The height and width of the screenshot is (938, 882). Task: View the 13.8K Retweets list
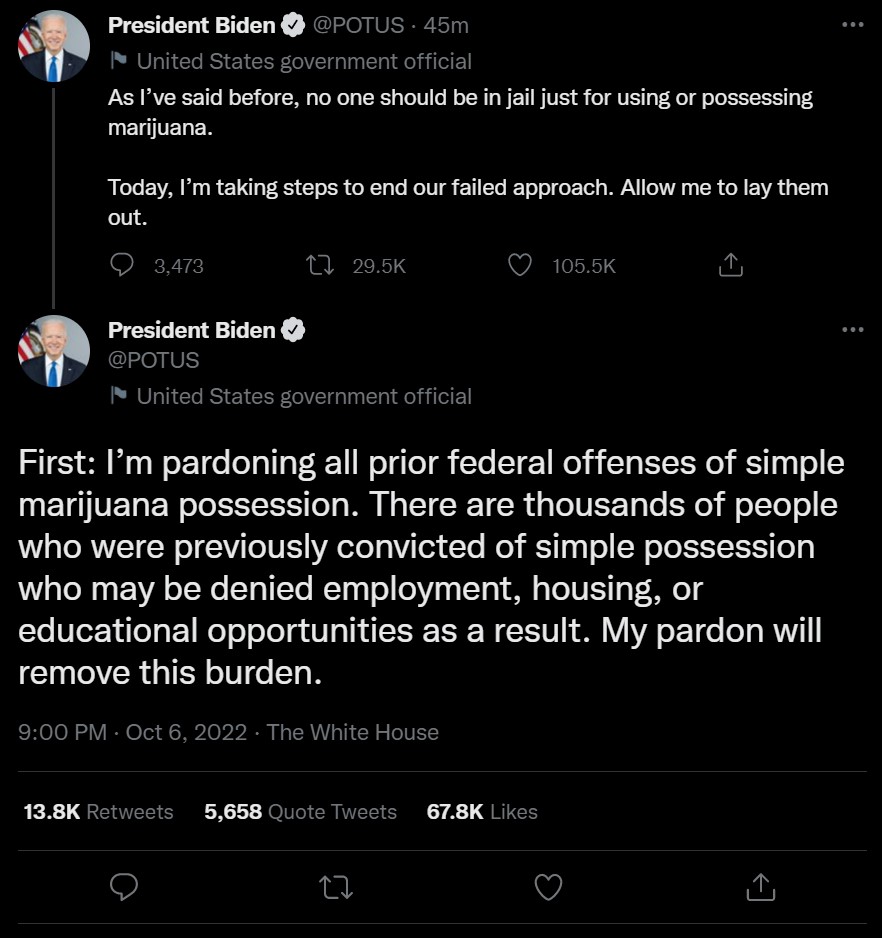[98, 812]
